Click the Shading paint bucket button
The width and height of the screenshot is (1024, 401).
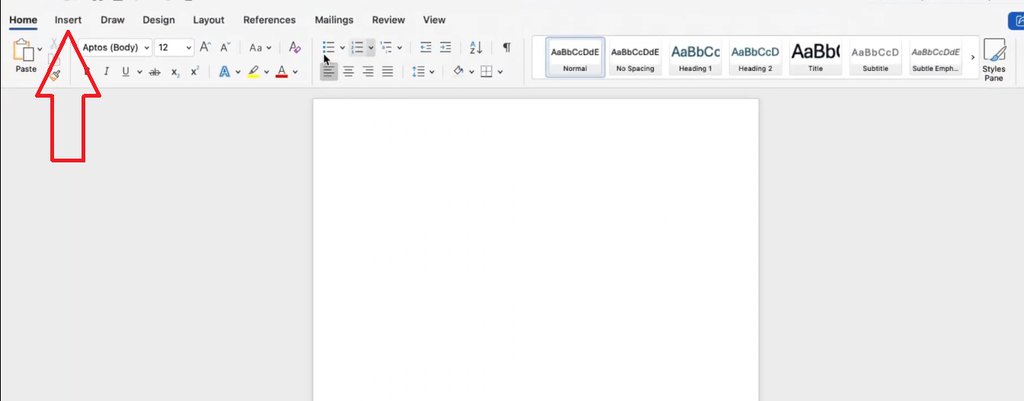[x=458, y=71]
